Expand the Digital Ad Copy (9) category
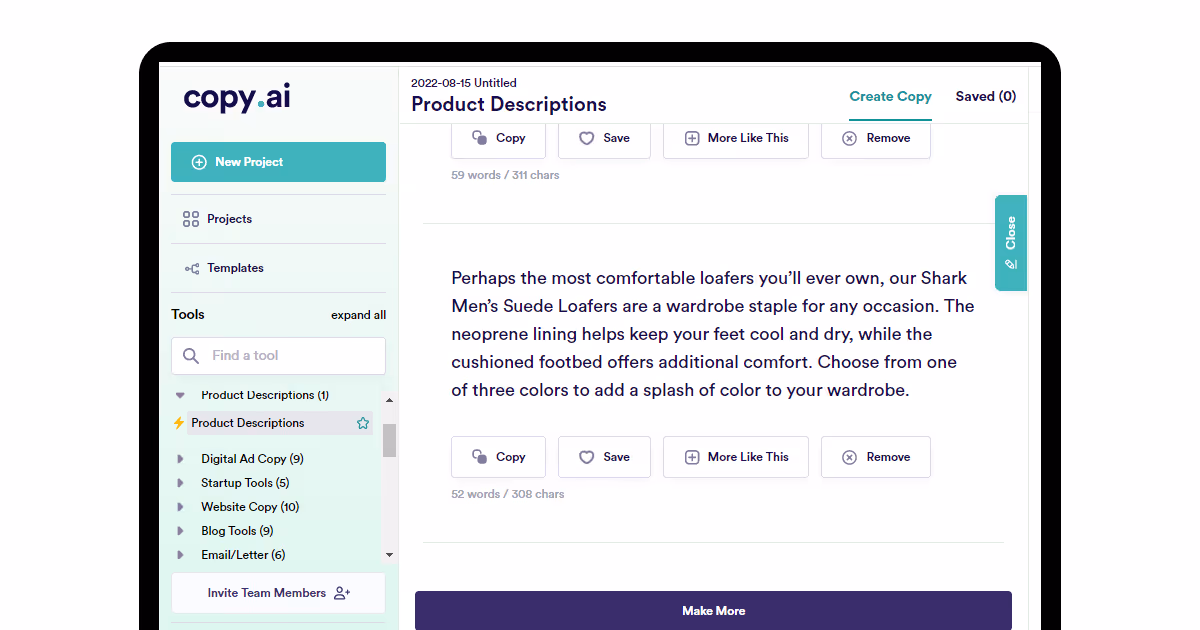Screen dimensions: 1200x630 tap(181, 459)
